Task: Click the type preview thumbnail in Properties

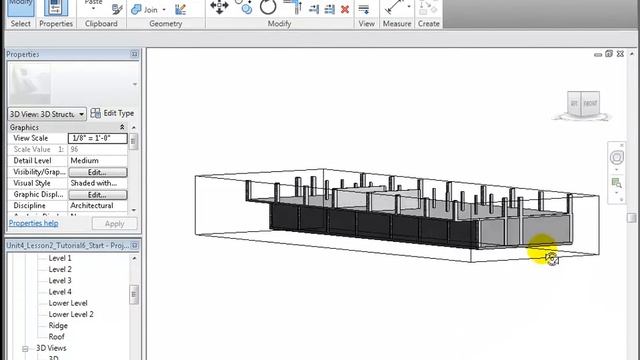Action: [30, 84]
